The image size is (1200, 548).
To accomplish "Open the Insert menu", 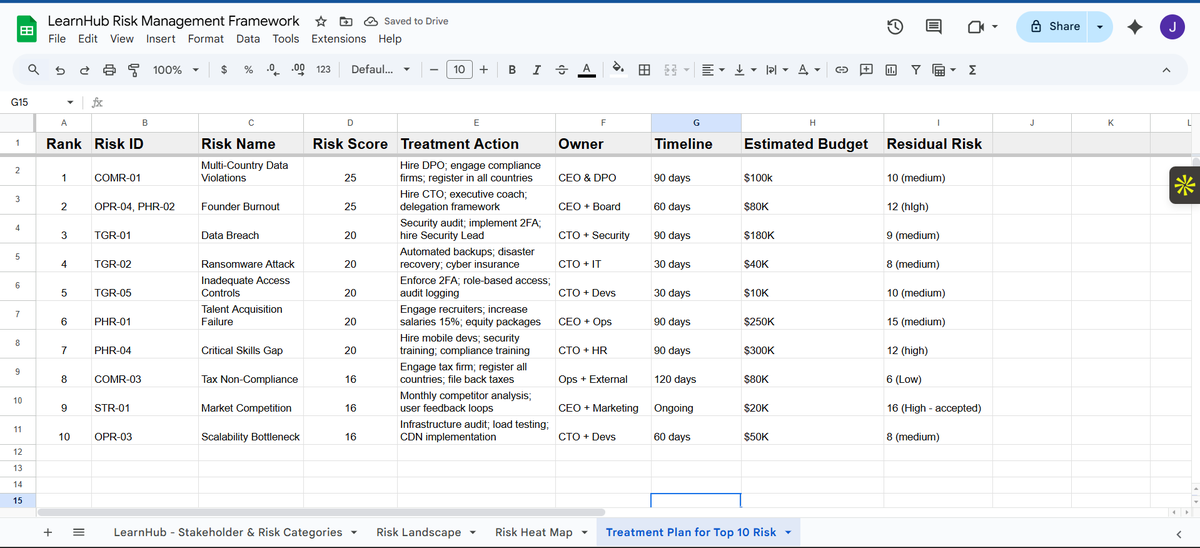I will 160,39.
